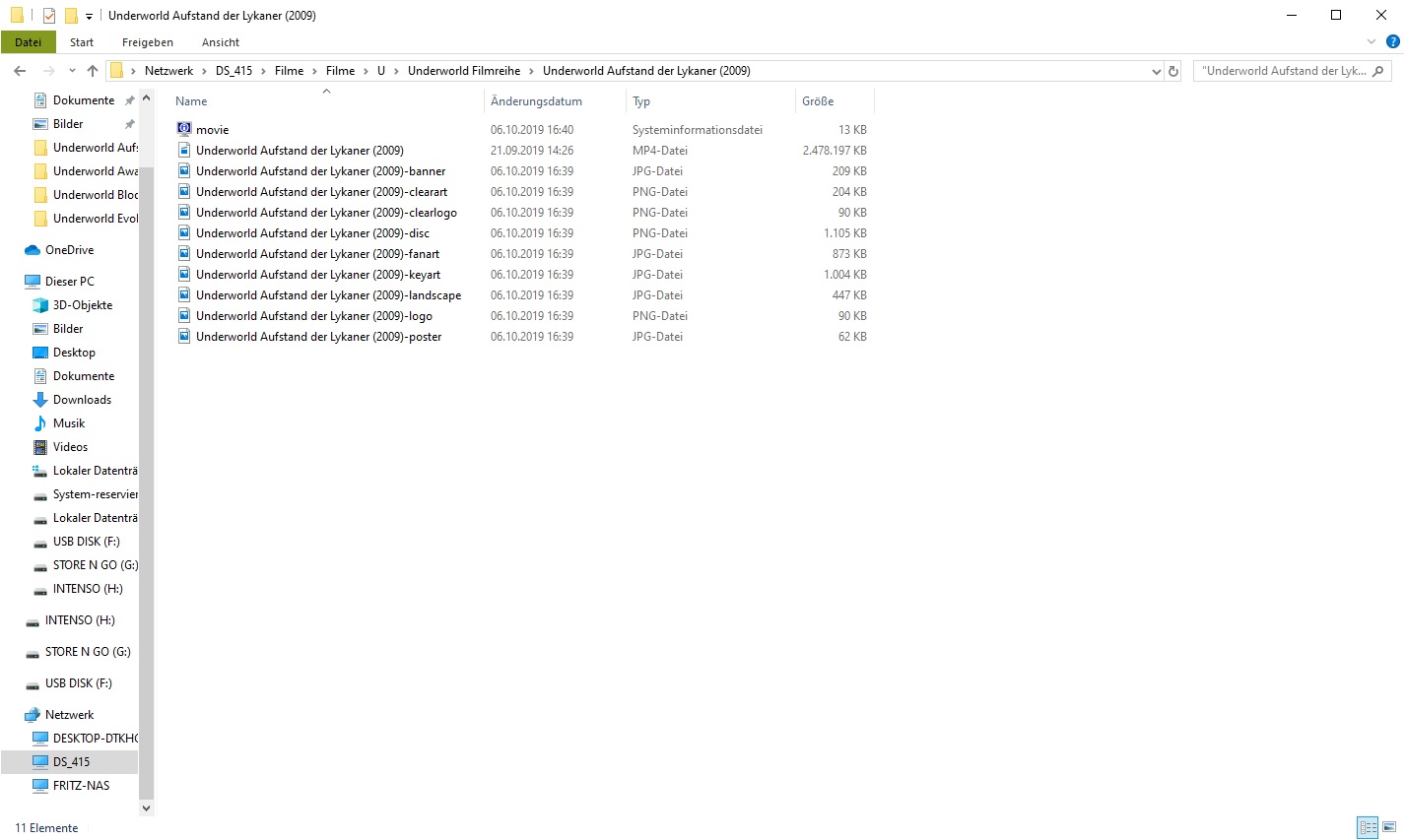Expand the ribbon with chevron arrow
This screenshot has height=840, width=1405.
click(x=1372, y=41)
